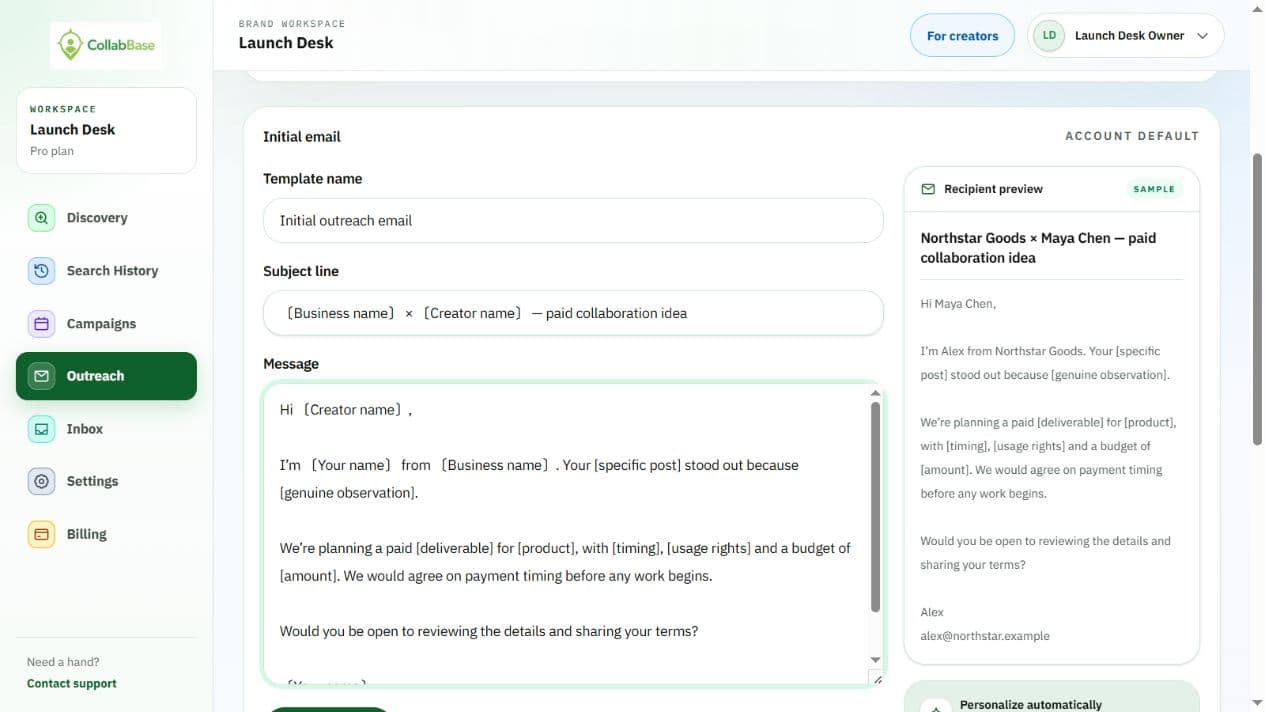Click the Brand Workspace Launch Desk title
Viewport: 1265px width, 712px height.
pos(286,43)
